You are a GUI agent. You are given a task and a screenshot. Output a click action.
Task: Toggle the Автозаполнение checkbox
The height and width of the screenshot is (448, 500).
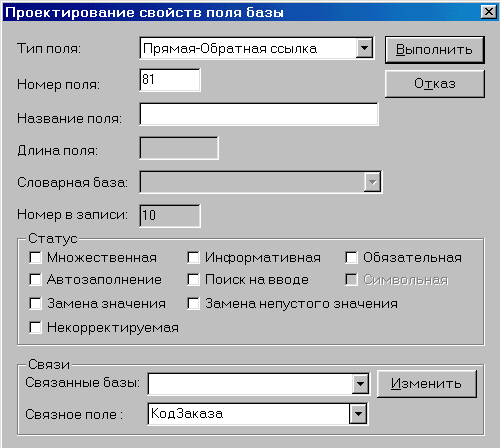(x=35, y=280)
